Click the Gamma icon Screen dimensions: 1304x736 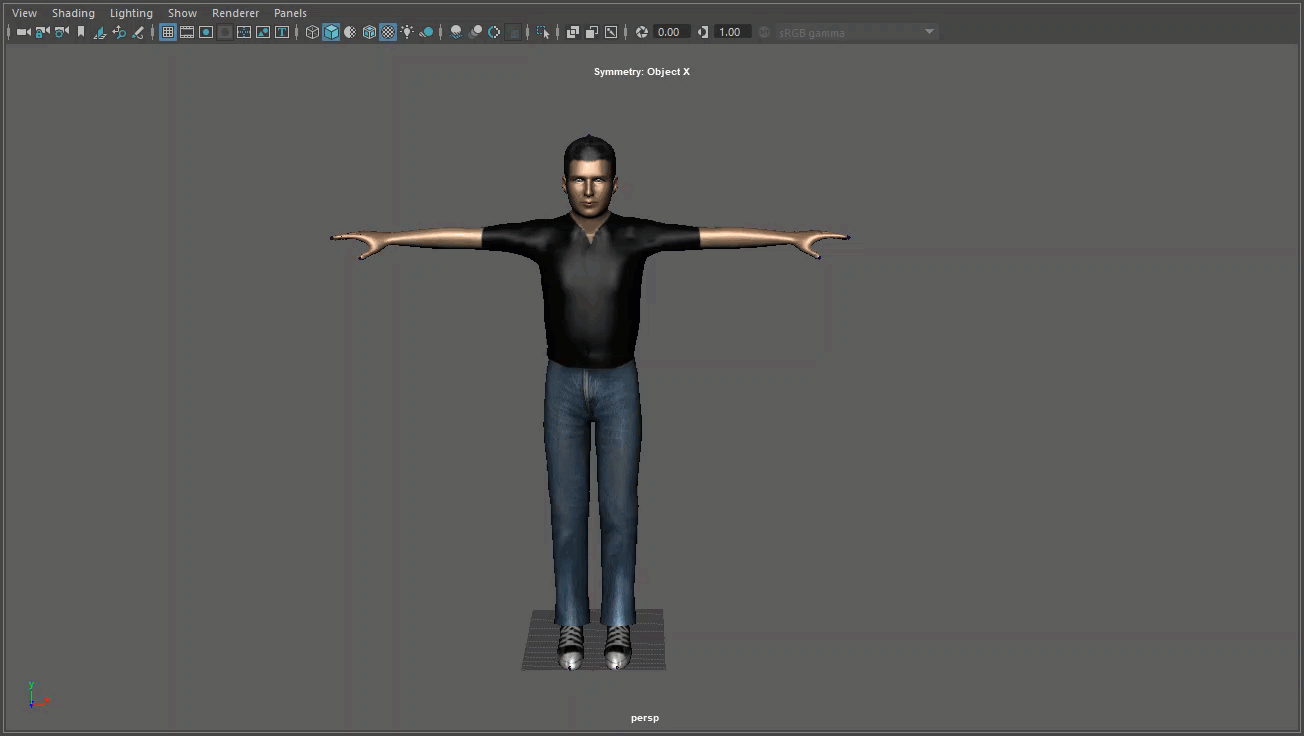[703, 32]
